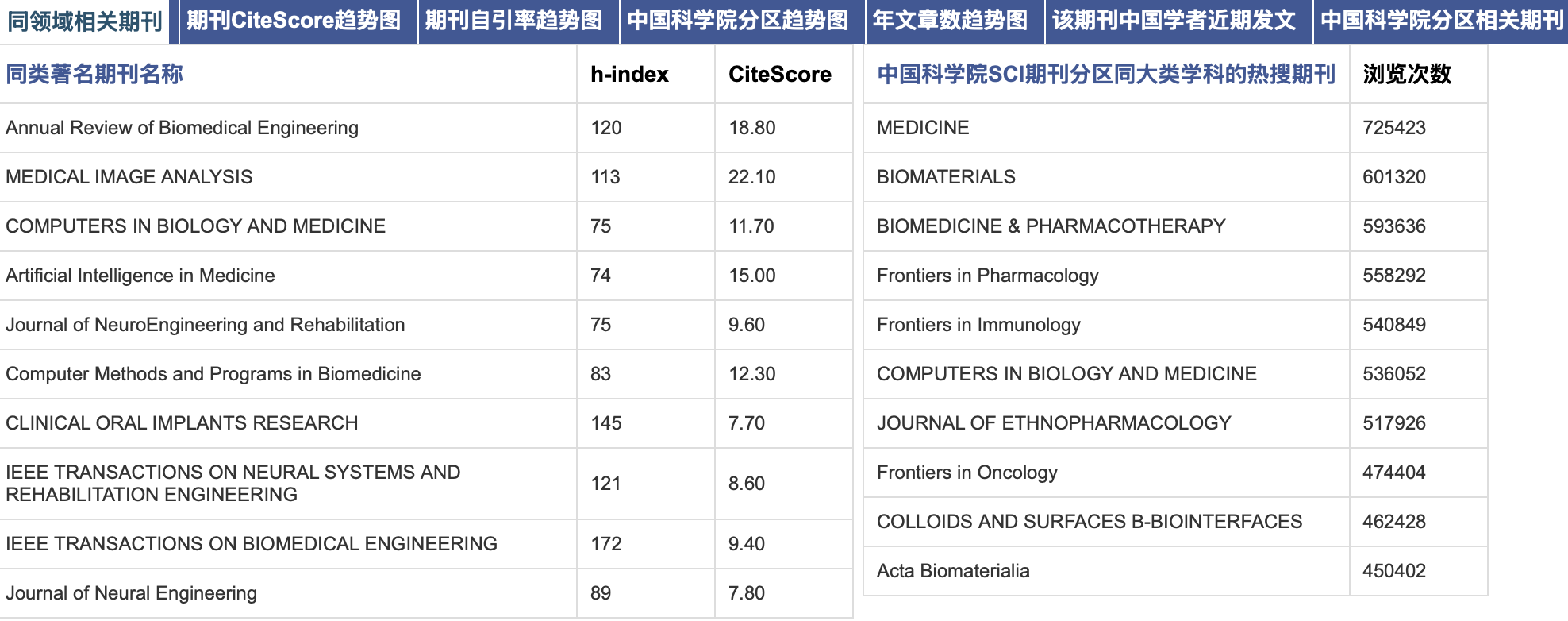Open Computer Methods and Programs in Biomedicine
This screenshot has width=1568, height=621.
[213, 374]
